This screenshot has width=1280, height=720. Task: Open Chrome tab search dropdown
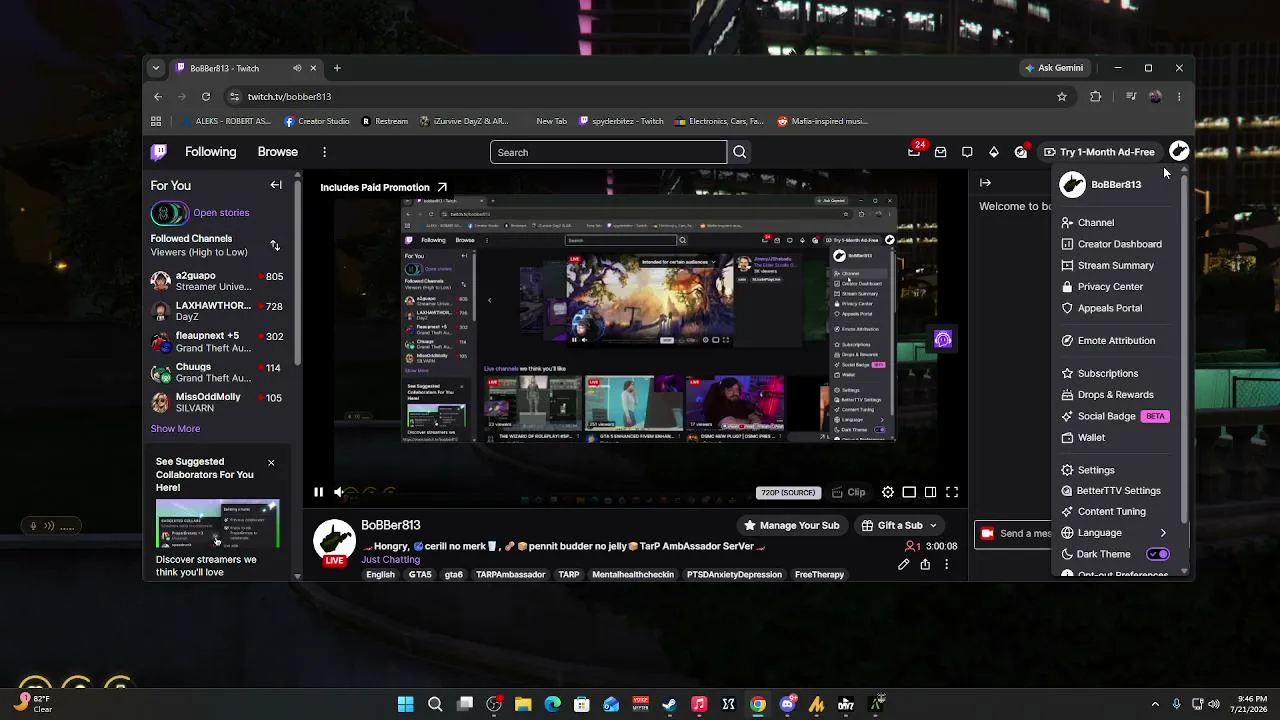[155, 68]
